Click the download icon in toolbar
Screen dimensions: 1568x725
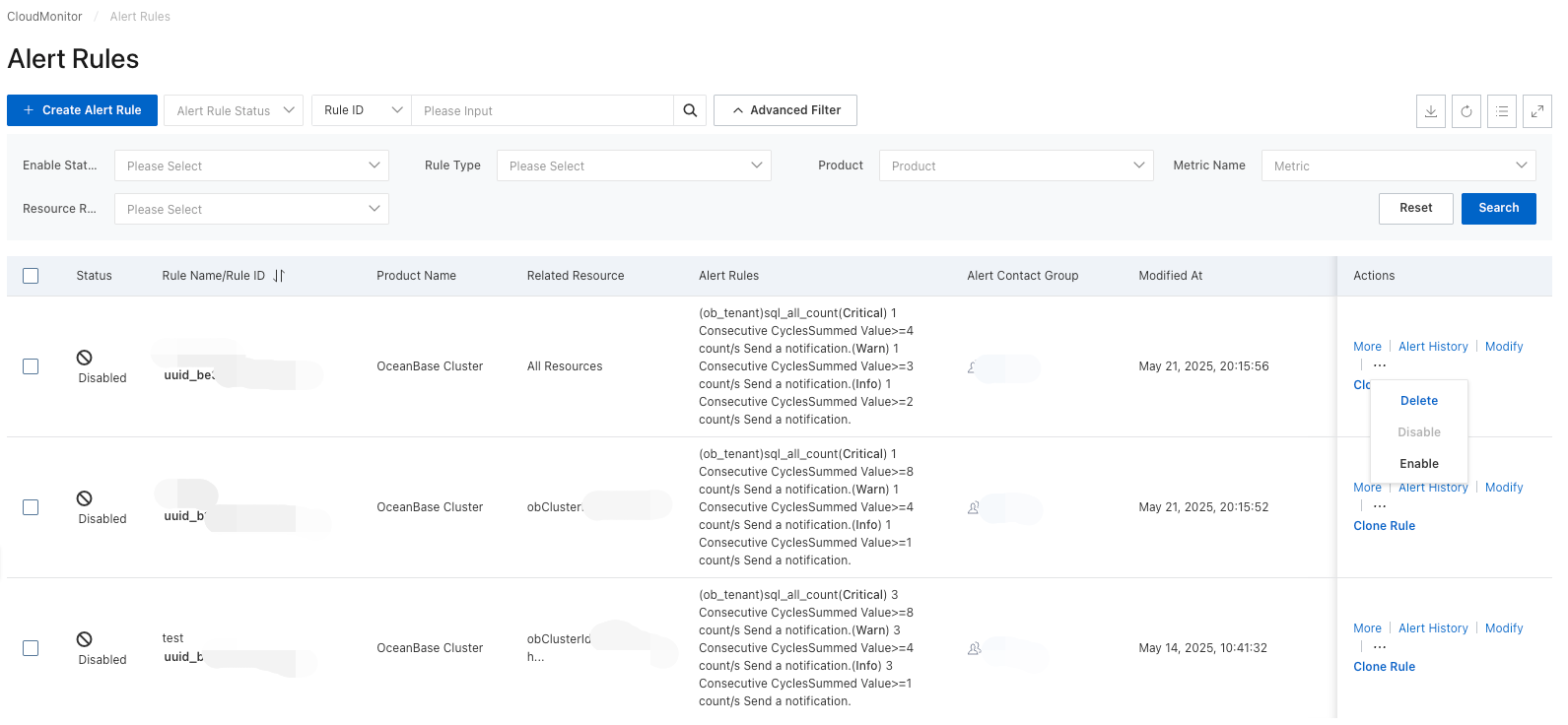click(1431, 111)
